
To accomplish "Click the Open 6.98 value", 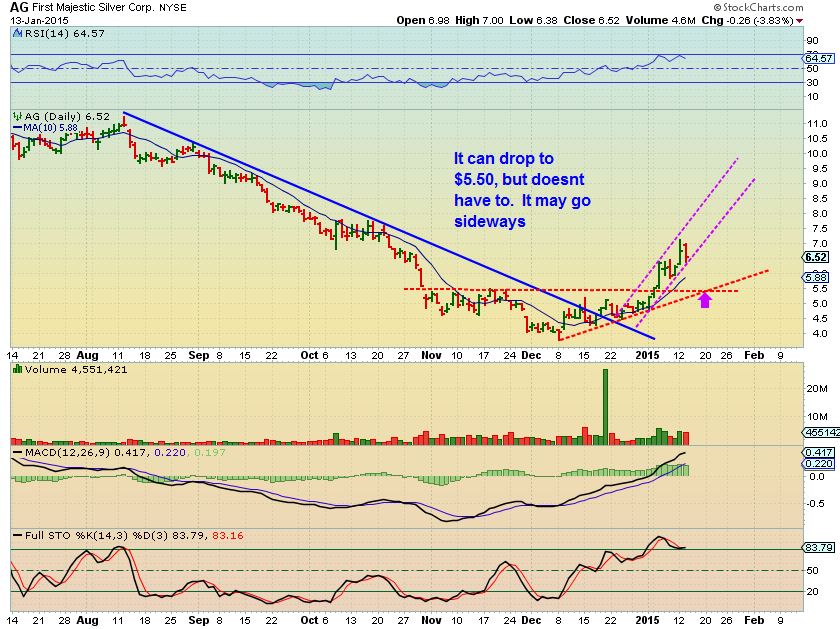I will [x=423, y=20].
